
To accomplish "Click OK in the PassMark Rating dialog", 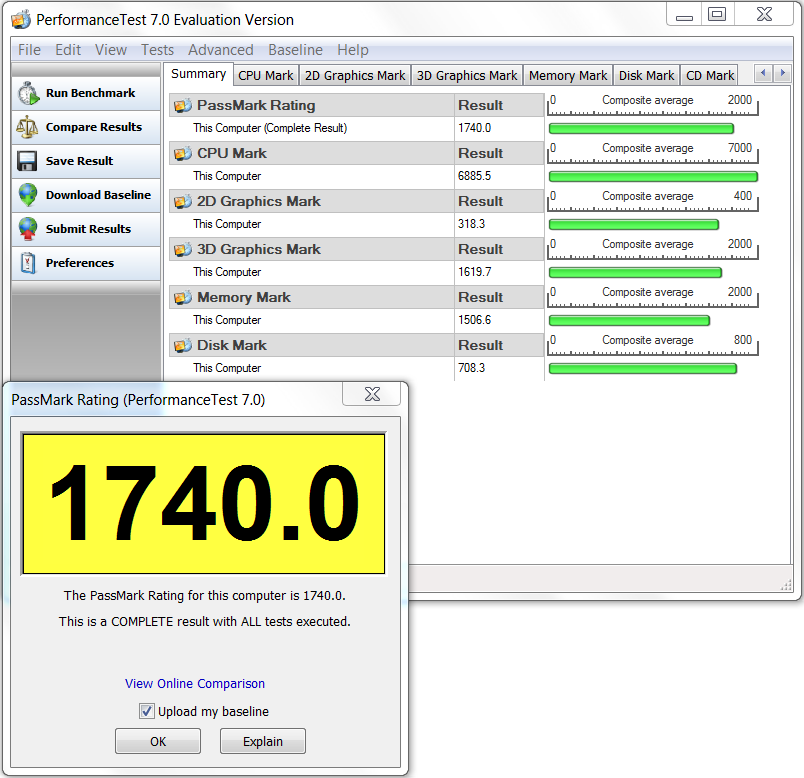I will (x=158, y=742).
